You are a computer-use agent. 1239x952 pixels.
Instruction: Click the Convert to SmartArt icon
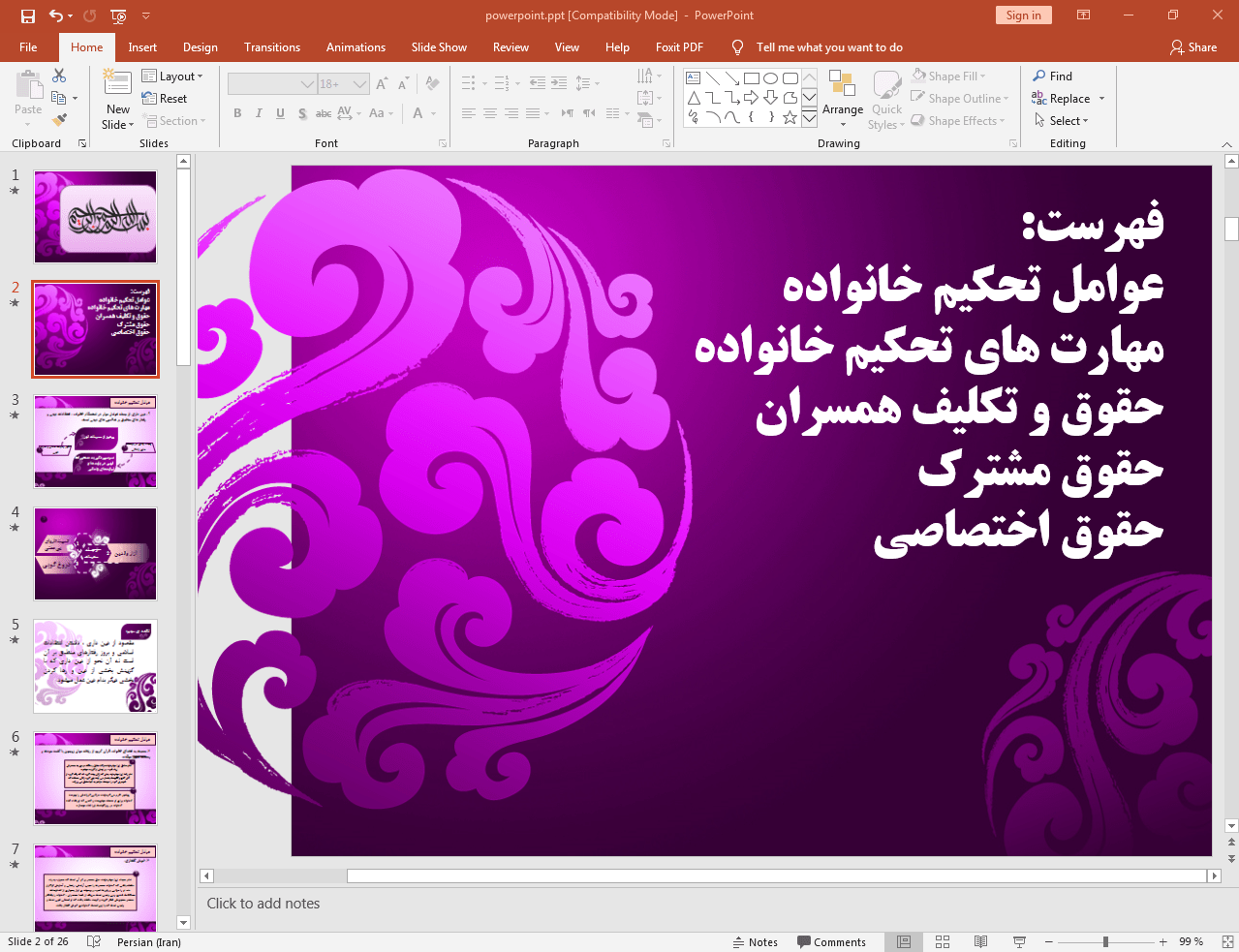pos(647,120)
